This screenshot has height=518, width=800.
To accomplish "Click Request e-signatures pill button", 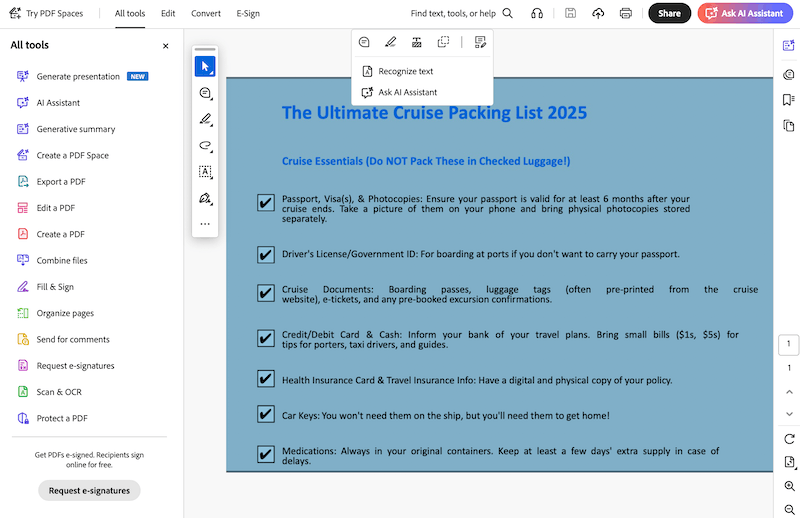I will (x=89, y=490).
